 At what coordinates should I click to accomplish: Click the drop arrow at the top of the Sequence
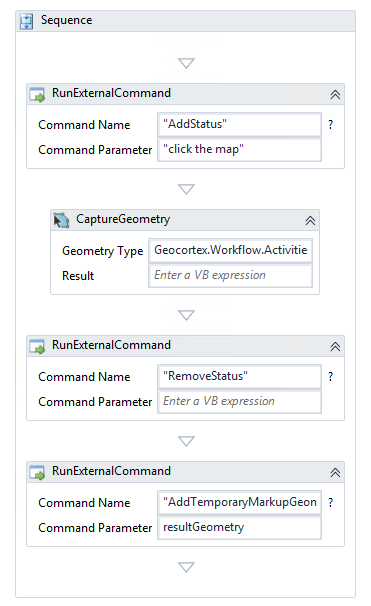point(186,63)
